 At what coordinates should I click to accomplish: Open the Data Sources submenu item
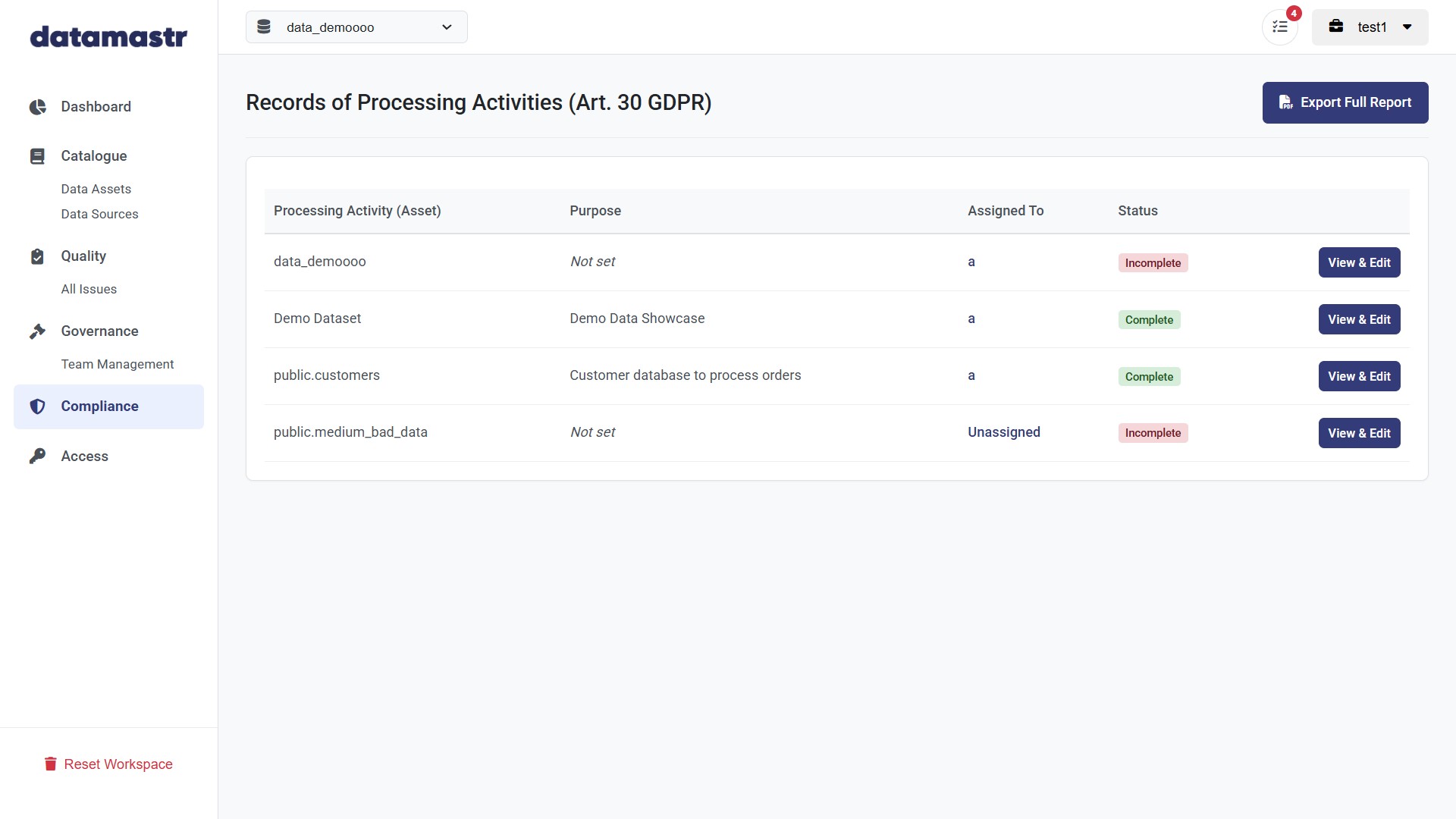pyautogui.click(x=99, y=214)
